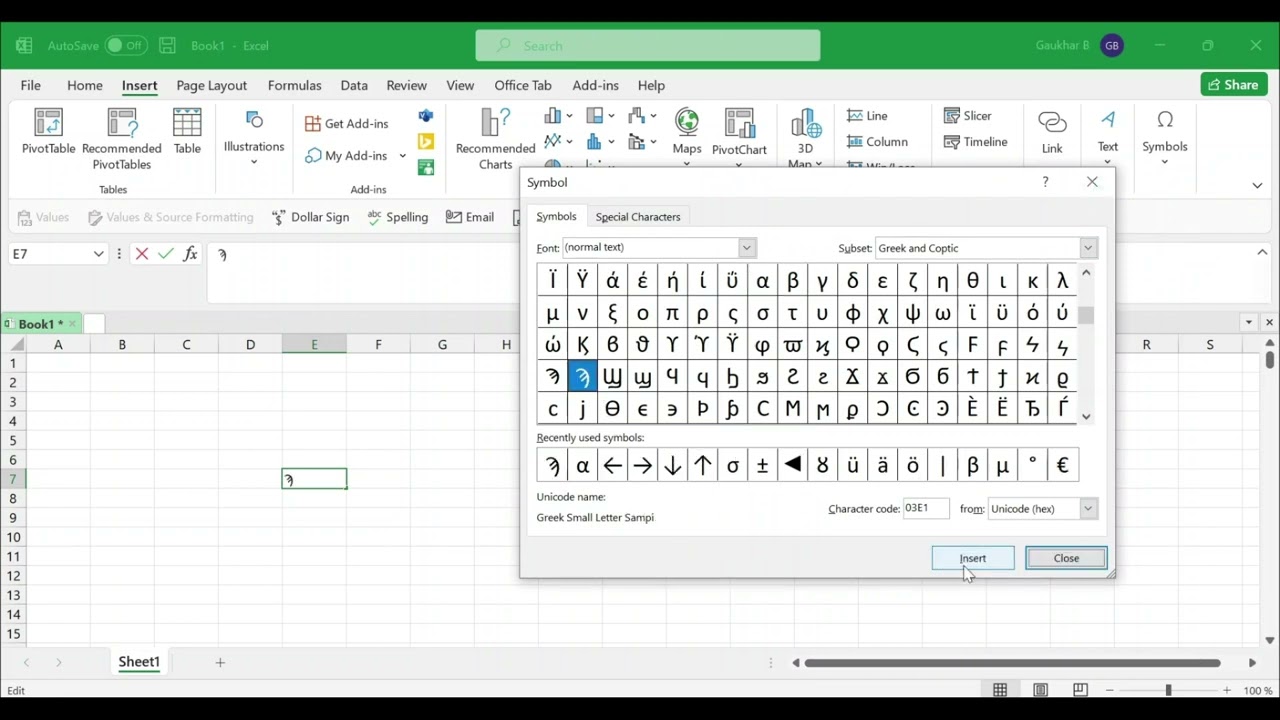Switch to Page Break Preview icon
This screenshot has height=720, width=1280.
(1080, 690)
